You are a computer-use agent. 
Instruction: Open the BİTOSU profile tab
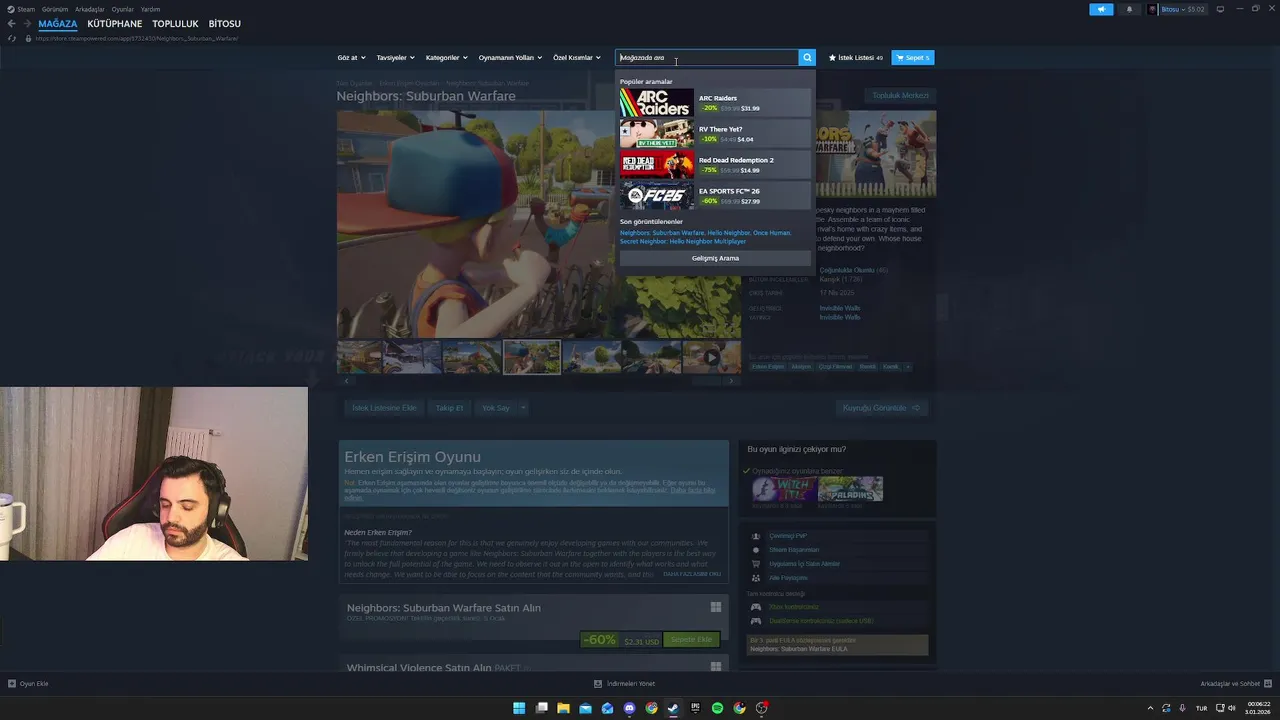pyautogui.click(x=225, y=24)
